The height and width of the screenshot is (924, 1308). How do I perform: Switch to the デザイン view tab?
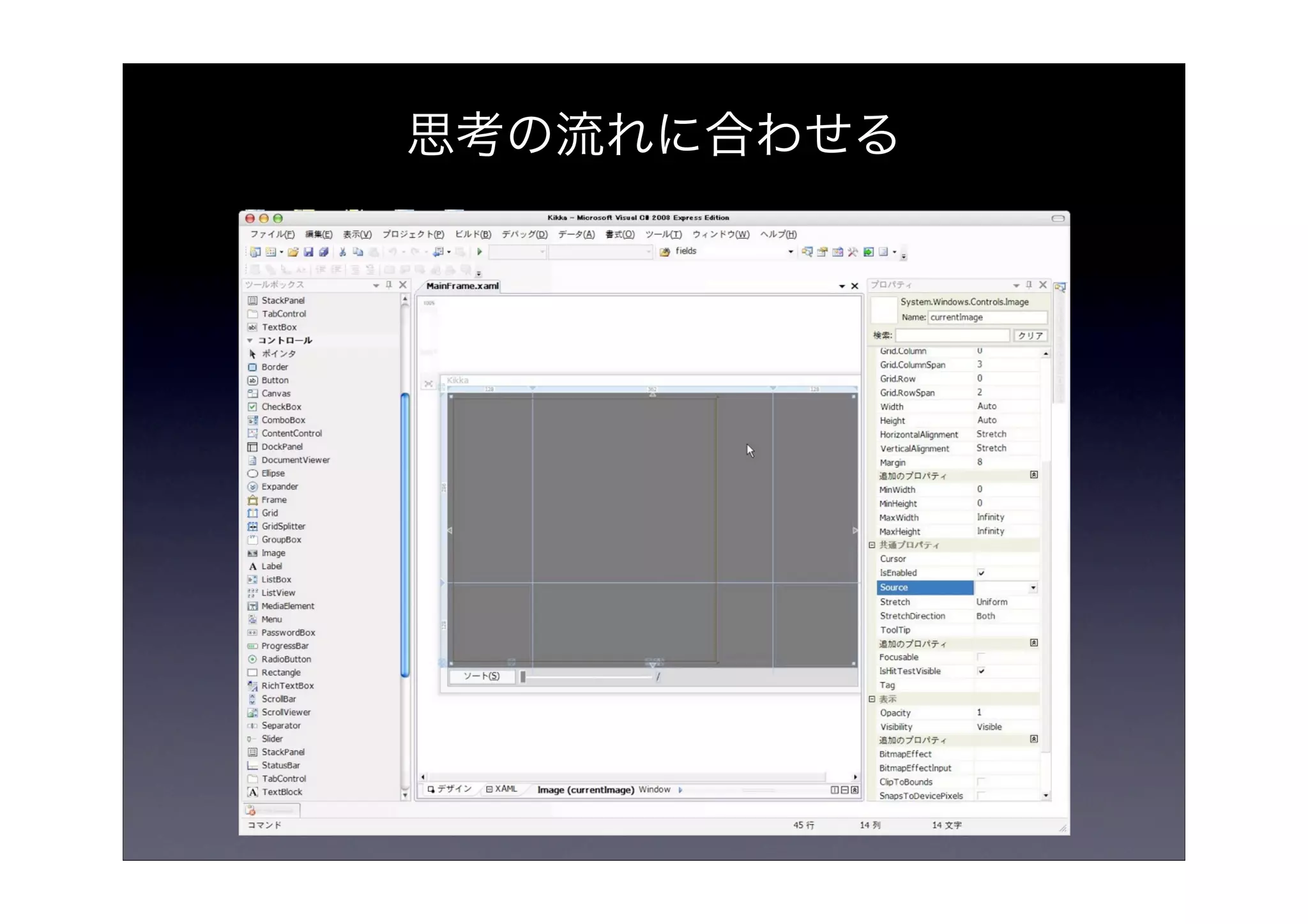pos(450,789)
